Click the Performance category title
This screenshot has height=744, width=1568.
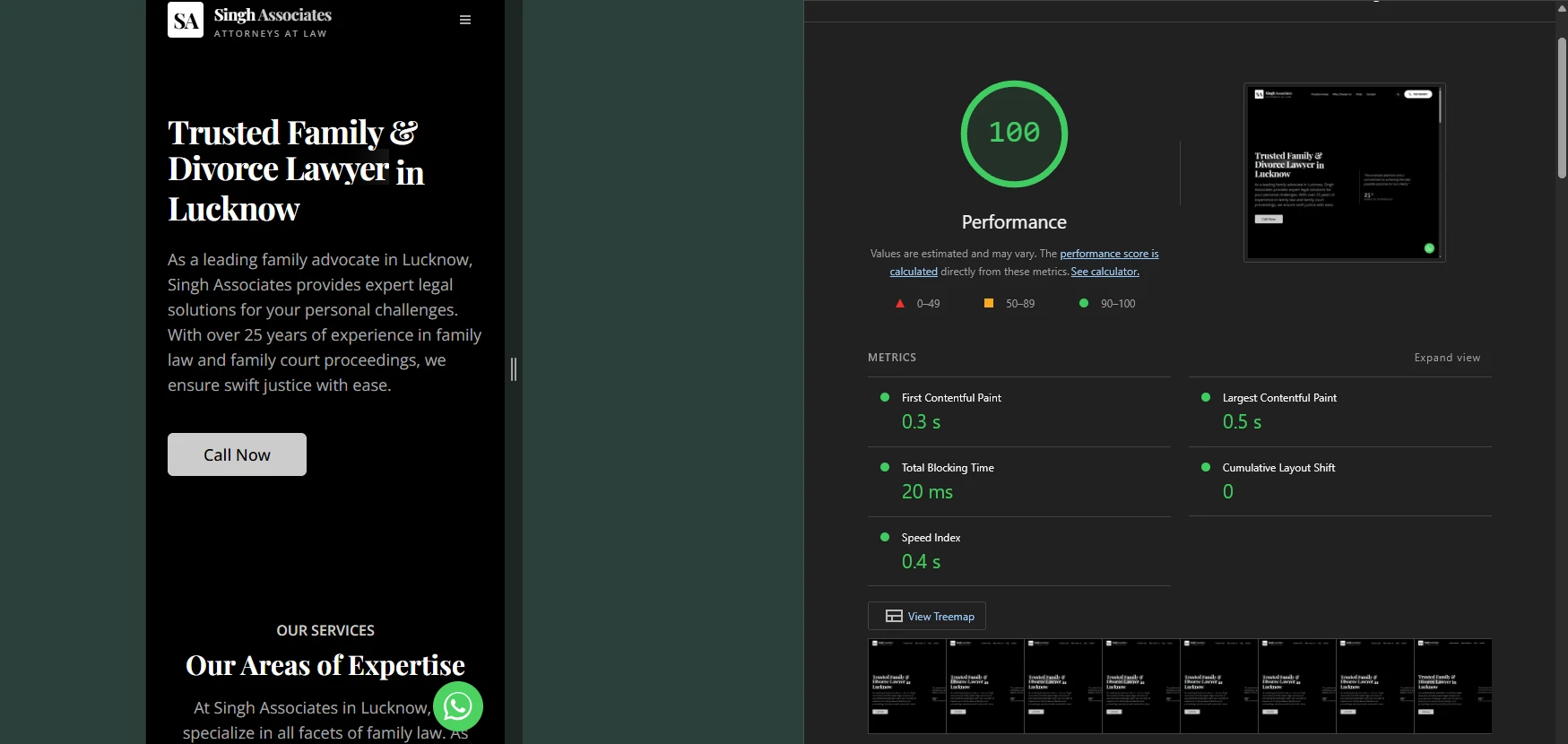tap(1014, 222)
